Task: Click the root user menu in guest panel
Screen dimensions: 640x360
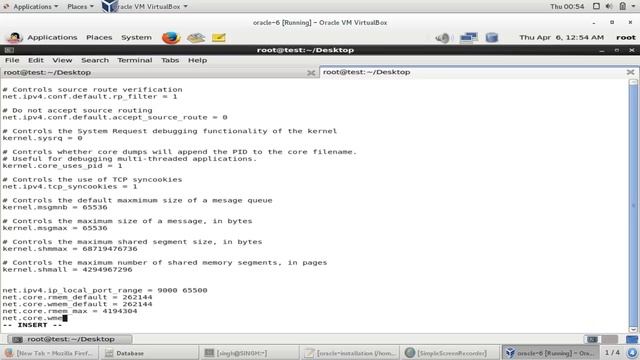Action: [626, 38]
